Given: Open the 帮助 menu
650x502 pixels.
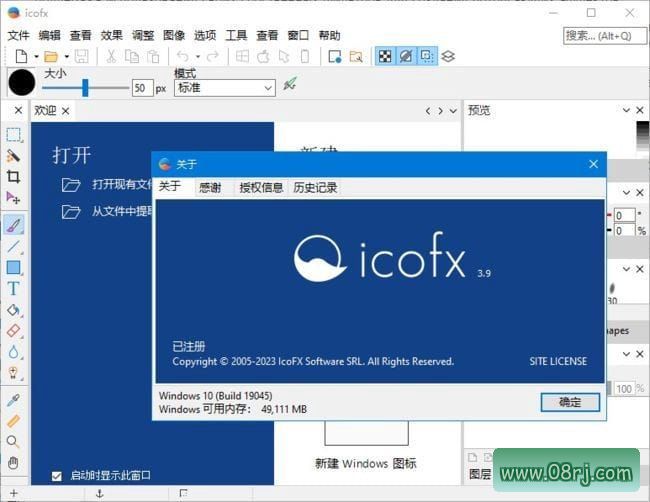Looking at the screenshot, I should click(x=329, y=36).
